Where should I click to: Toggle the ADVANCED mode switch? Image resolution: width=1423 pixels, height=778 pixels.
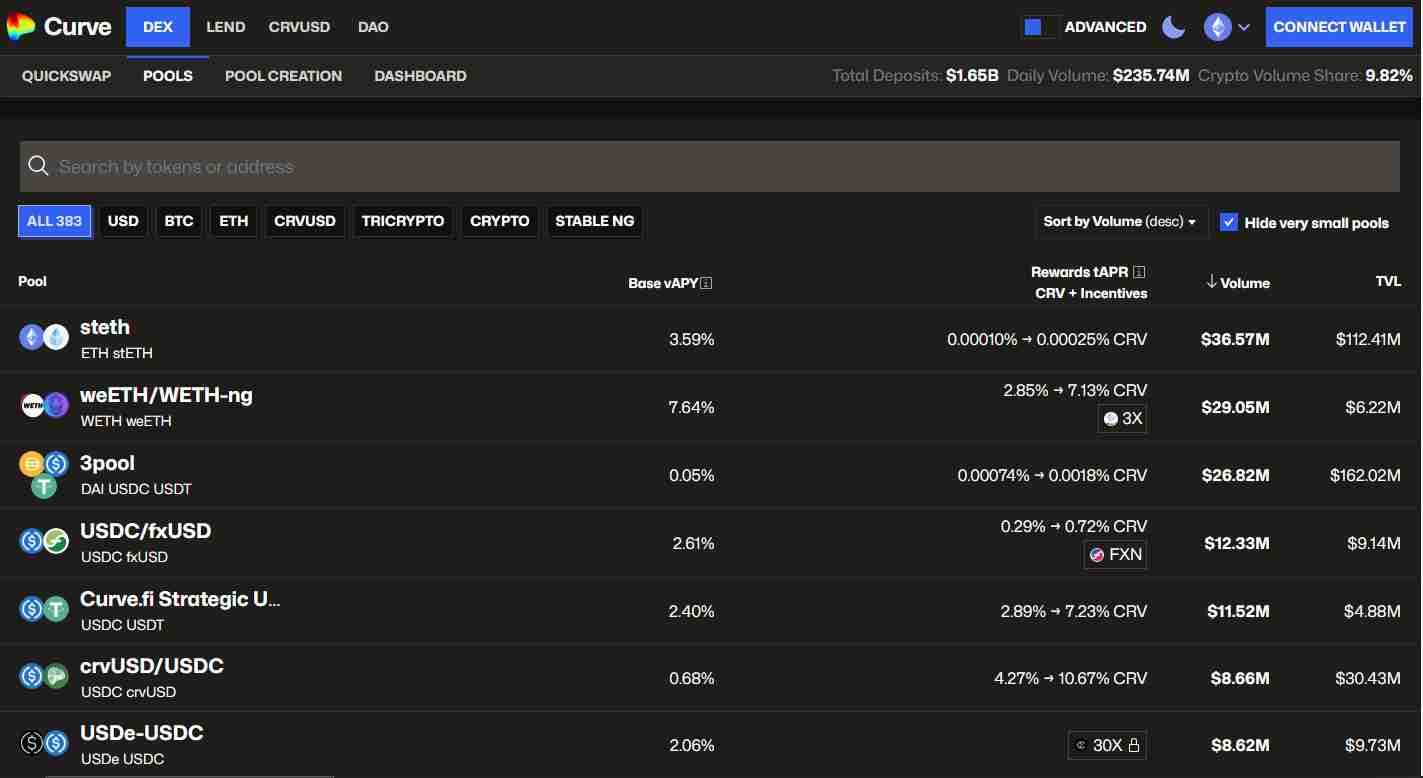pos(1039,27)
